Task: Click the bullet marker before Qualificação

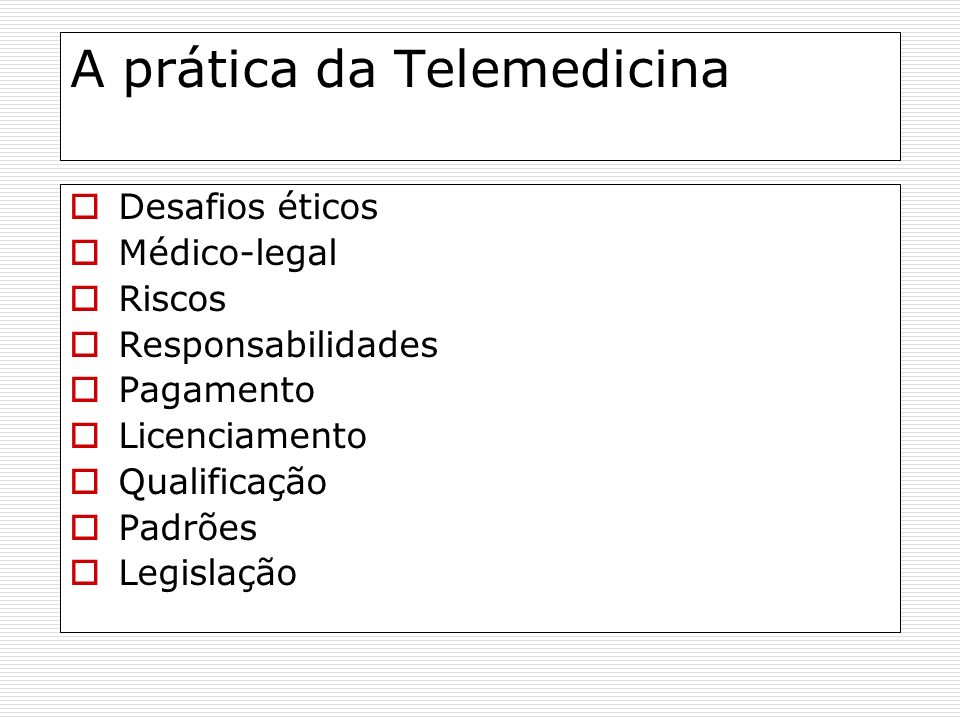Action: 84,481
